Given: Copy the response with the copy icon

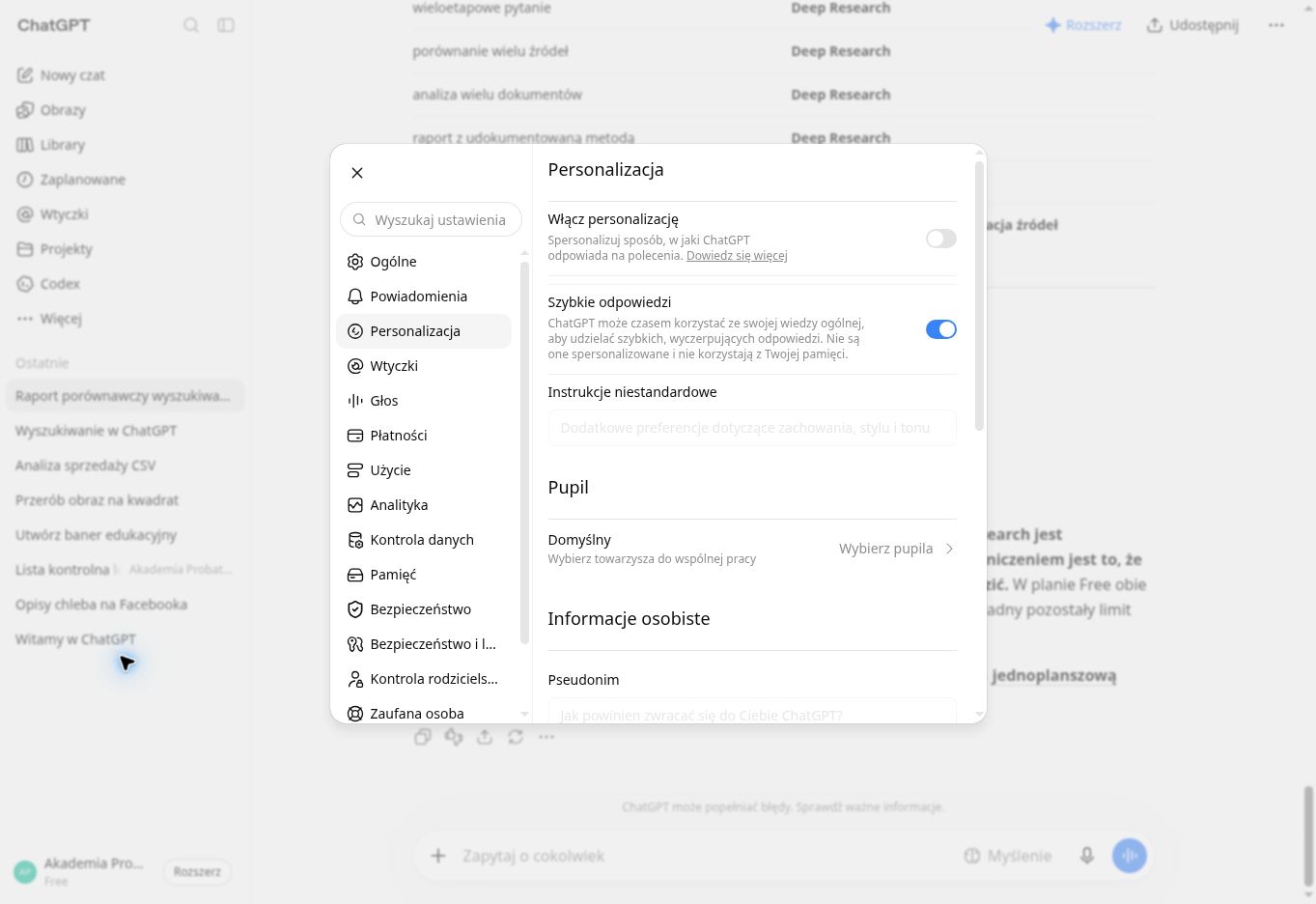Looking at the screenshot, I should click(423, 737).
